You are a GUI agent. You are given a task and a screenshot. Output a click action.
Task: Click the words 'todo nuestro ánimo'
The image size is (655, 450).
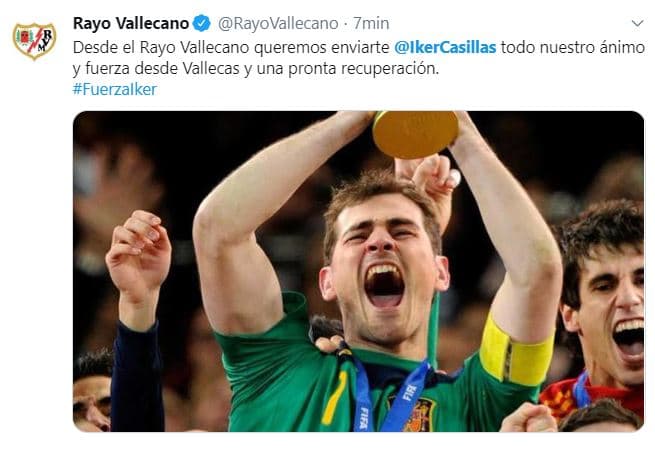click(x=573, y=47)
